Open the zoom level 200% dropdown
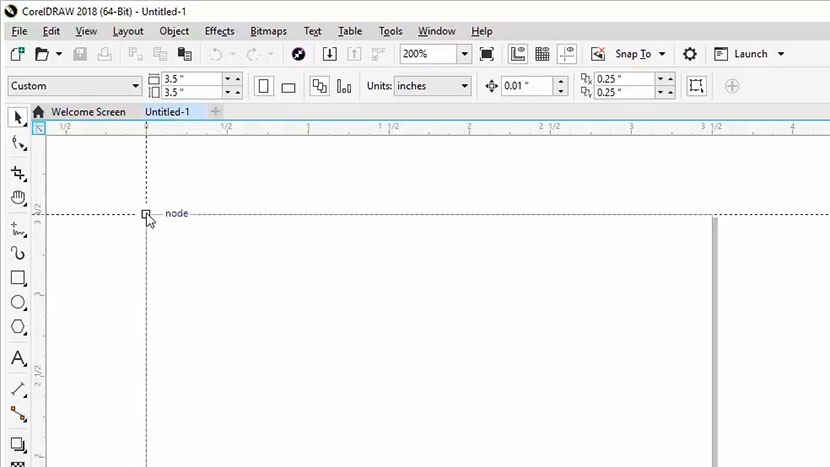The image size is (830, 467). [x=465, y=54]
